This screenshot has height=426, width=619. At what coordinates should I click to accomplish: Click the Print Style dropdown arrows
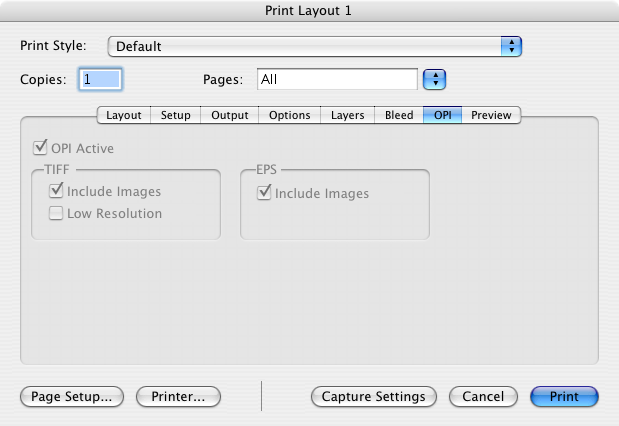click(x=512, y=46)
